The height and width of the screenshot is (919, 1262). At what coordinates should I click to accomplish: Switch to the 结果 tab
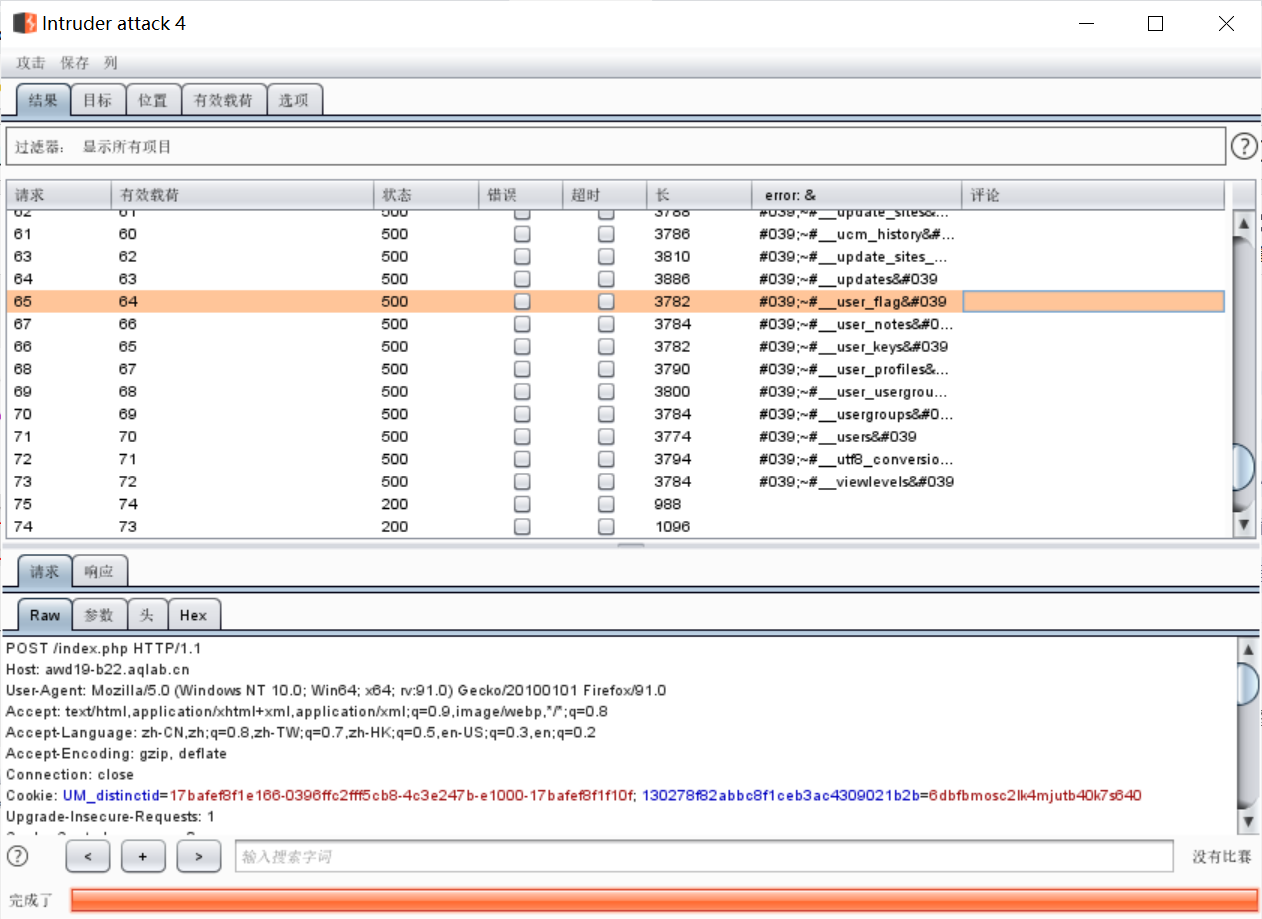[43, 100]
